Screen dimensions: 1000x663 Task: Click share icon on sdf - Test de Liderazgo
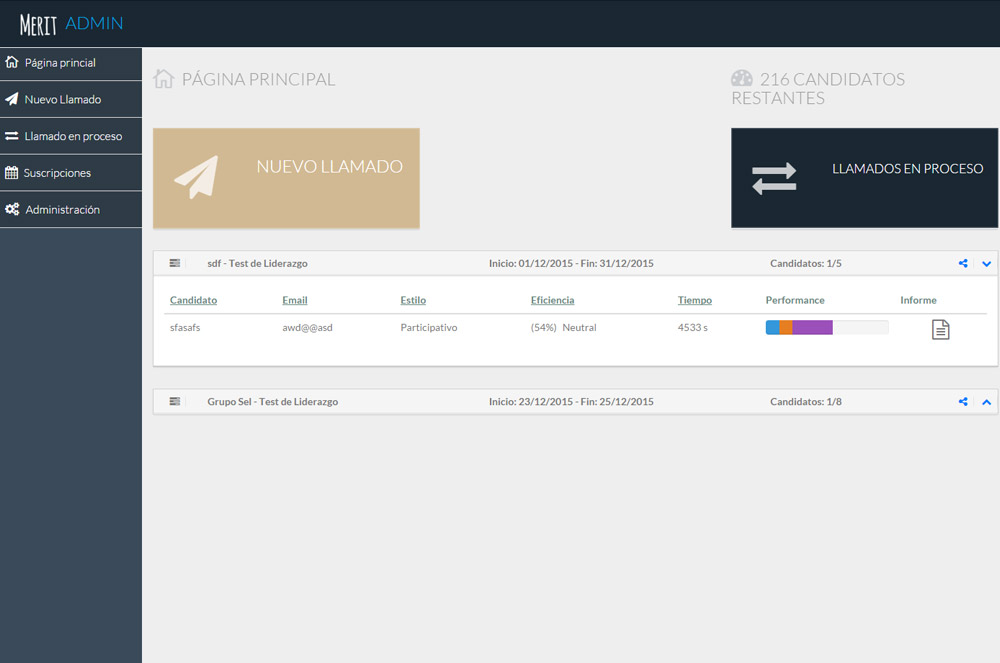pyautogui.click(x=963, y=264)
